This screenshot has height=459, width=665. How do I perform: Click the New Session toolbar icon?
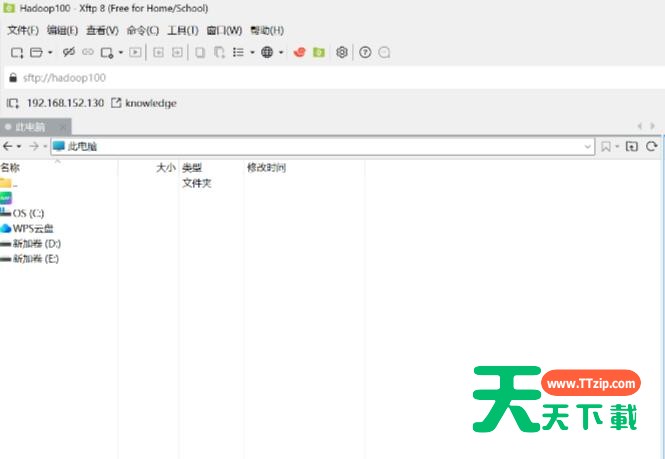point(17,53)
